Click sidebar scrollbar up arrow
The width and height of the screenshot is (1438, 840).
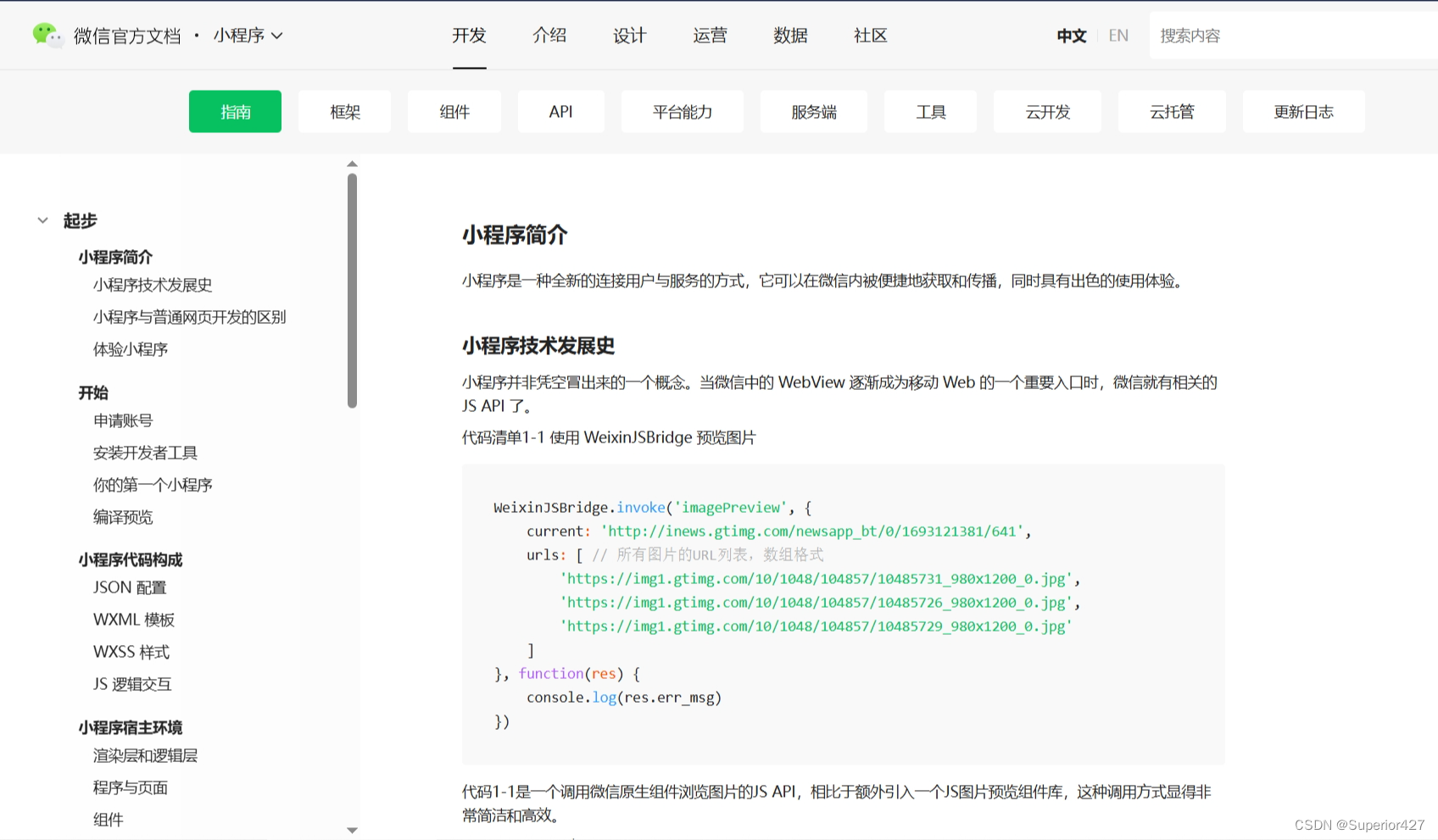(x=352, y=164)
